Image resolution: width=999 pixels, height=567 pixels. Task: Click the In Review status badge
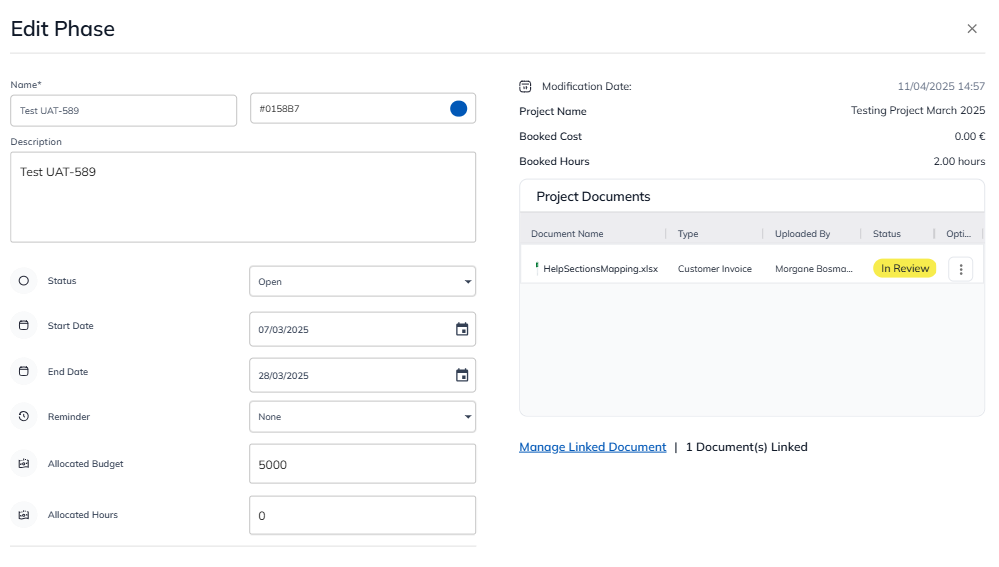(x=904, y=269)
